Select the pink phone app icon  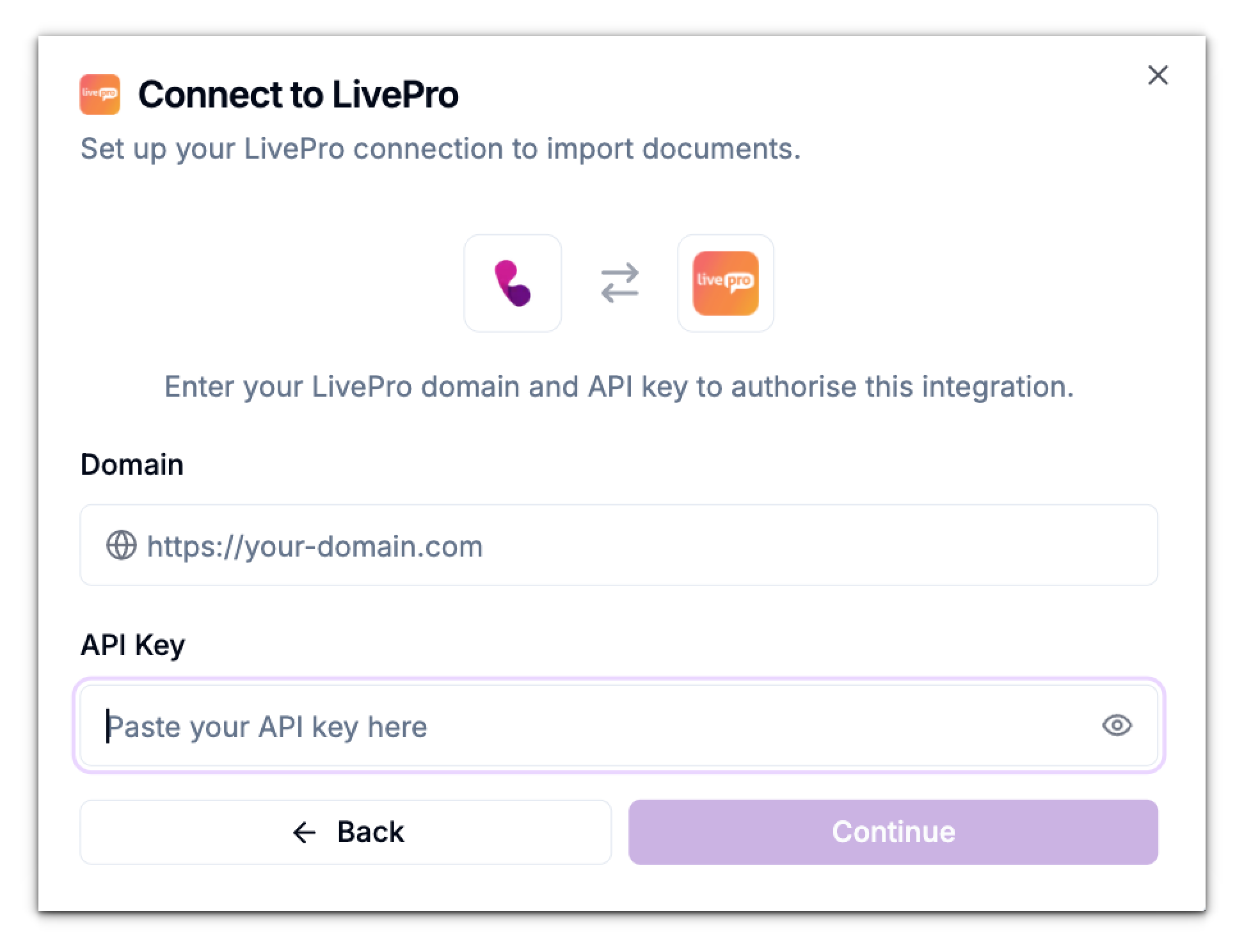tap(513, 283)
